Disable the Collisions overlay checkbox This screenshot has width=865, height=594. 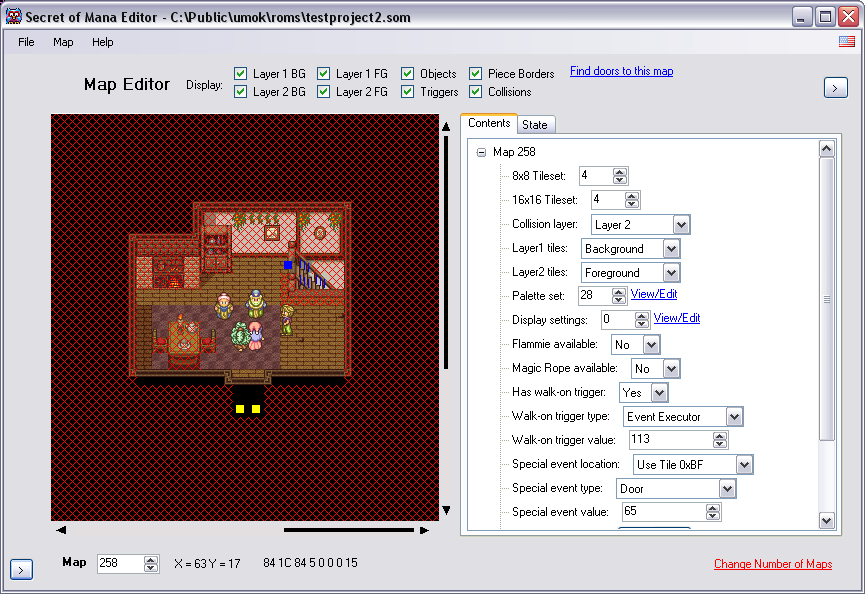[476, 92]
